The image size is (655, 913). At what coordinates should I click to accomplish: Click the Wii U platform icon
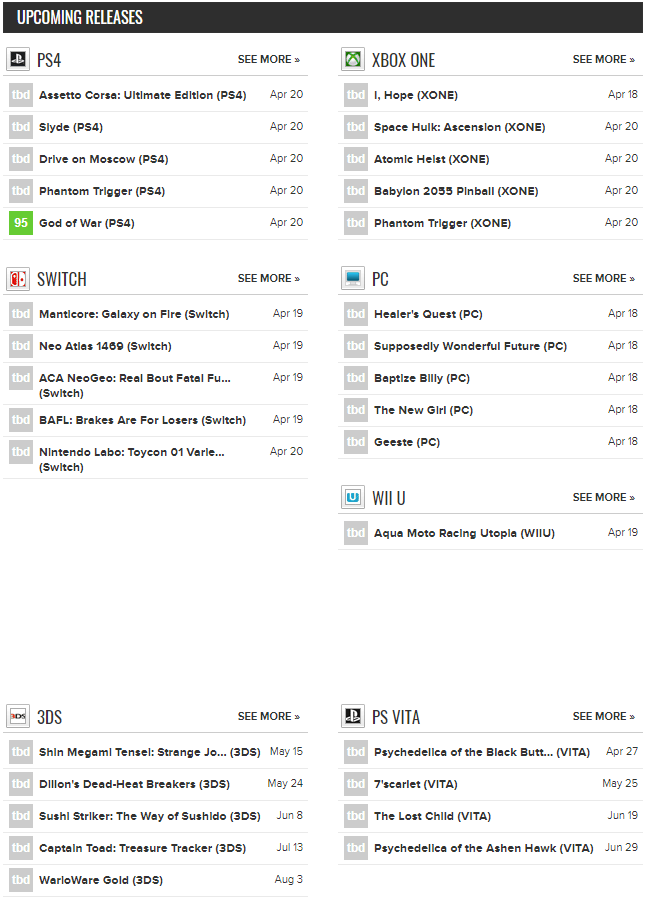tap(353, 497)
